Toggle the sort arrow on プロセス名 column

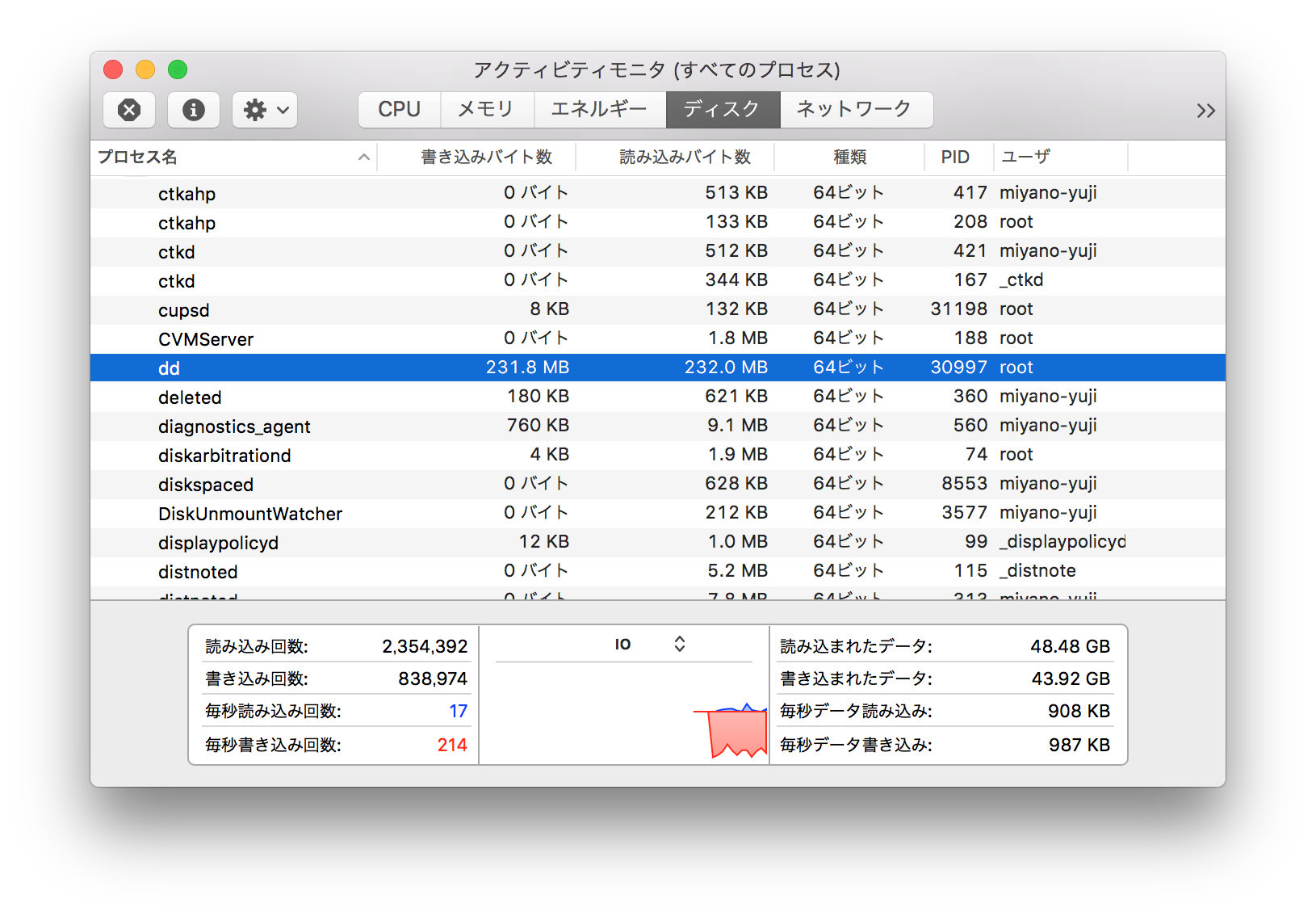click(x=365, y=157)
